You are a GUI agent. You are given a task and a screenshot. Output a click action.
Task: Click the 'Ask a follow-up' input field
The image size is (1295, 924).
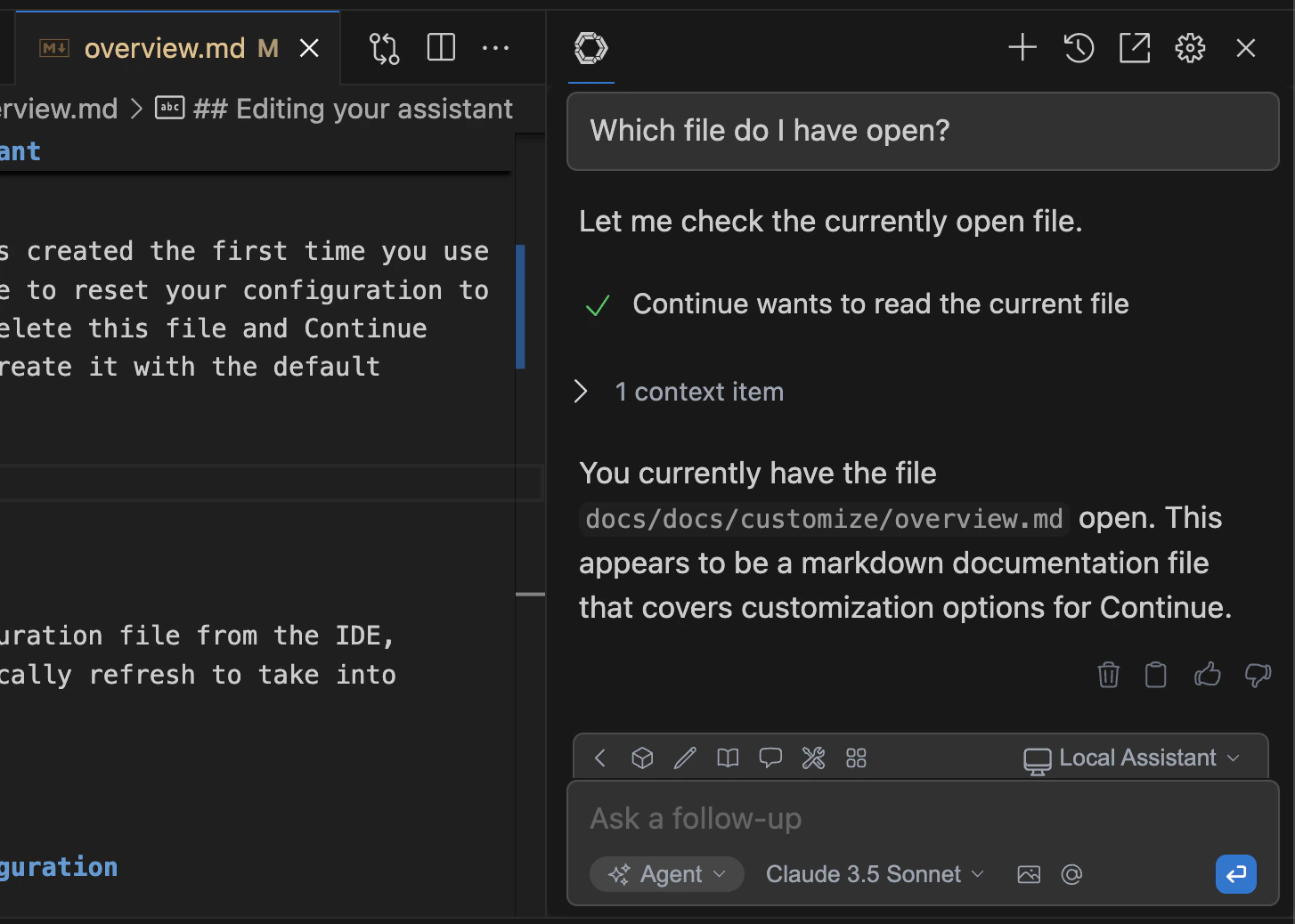(891, 819)
